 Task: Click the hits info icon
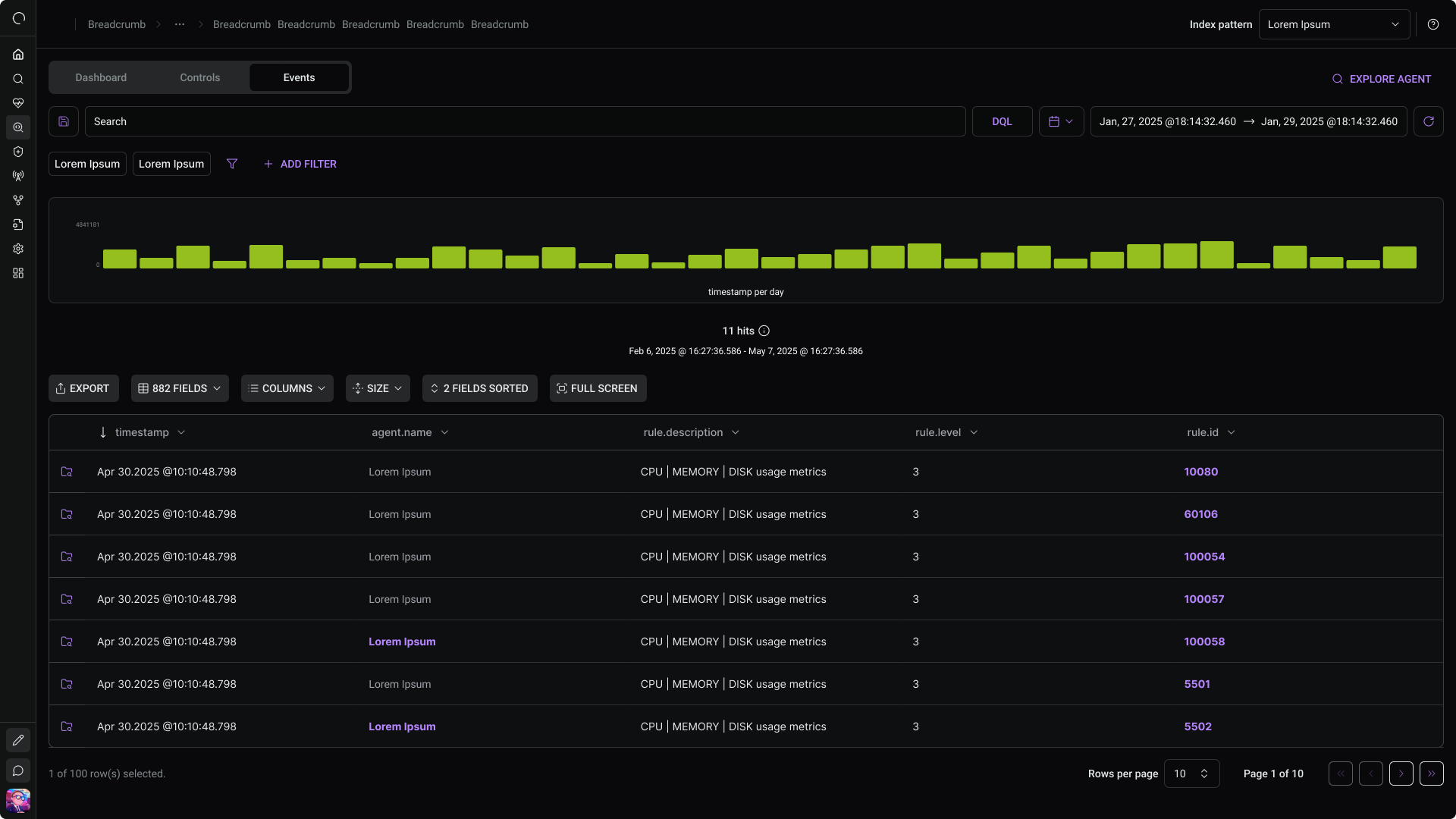click(764, 331)
